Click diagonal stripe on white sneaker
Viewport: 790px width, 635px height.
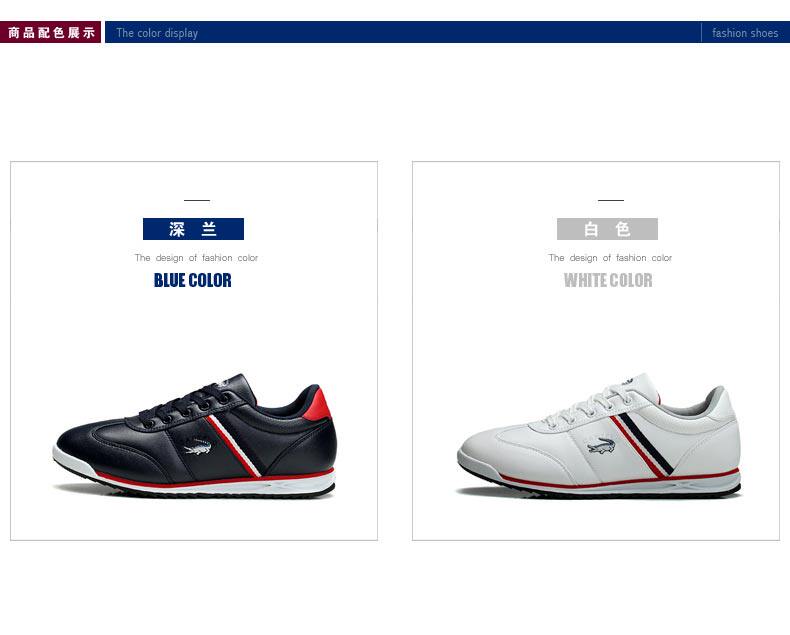(641, 444)
